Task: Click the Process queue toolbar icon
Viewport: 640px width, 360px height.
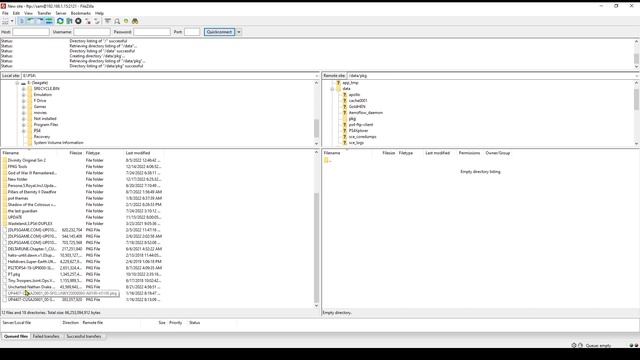Action: coord(69,21)
